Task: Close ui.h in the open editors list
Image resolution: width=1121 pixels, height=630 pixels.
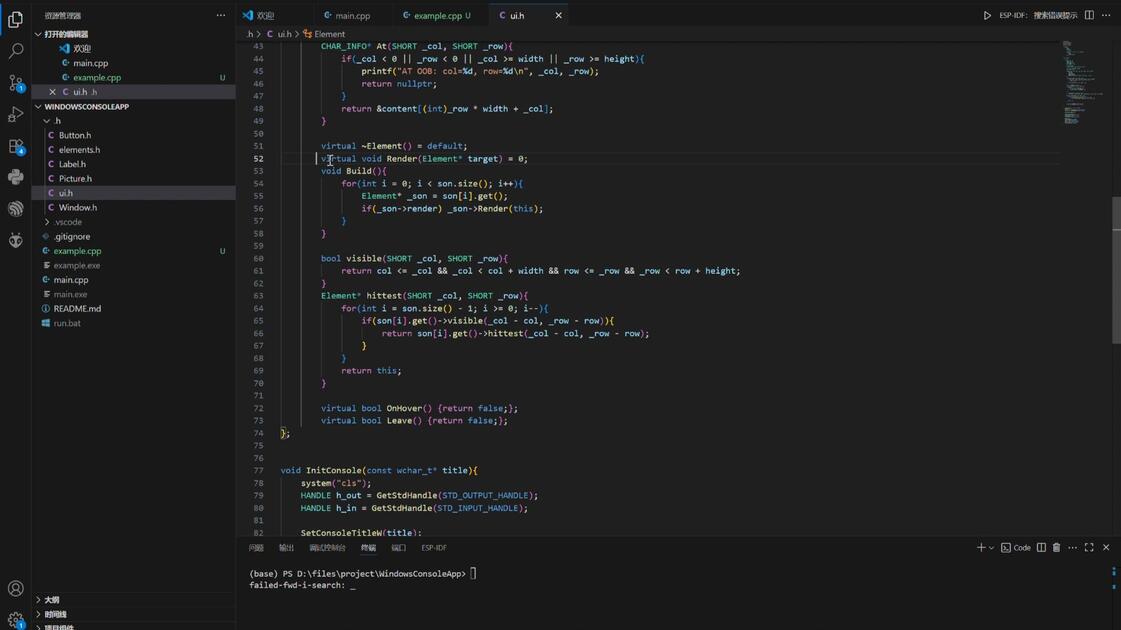Action: coord(52,92)
